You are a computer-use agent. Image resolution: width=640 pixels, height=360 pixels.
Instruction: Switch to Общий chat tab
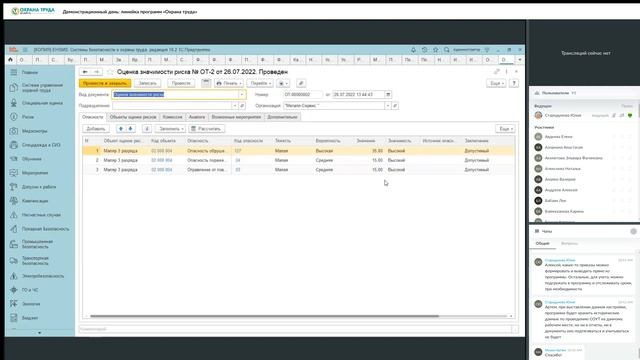pos(542,244)
